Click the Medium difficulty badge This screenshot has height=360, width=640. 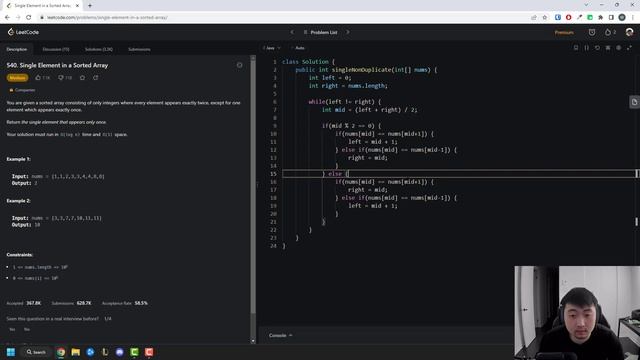pos(17,78)
